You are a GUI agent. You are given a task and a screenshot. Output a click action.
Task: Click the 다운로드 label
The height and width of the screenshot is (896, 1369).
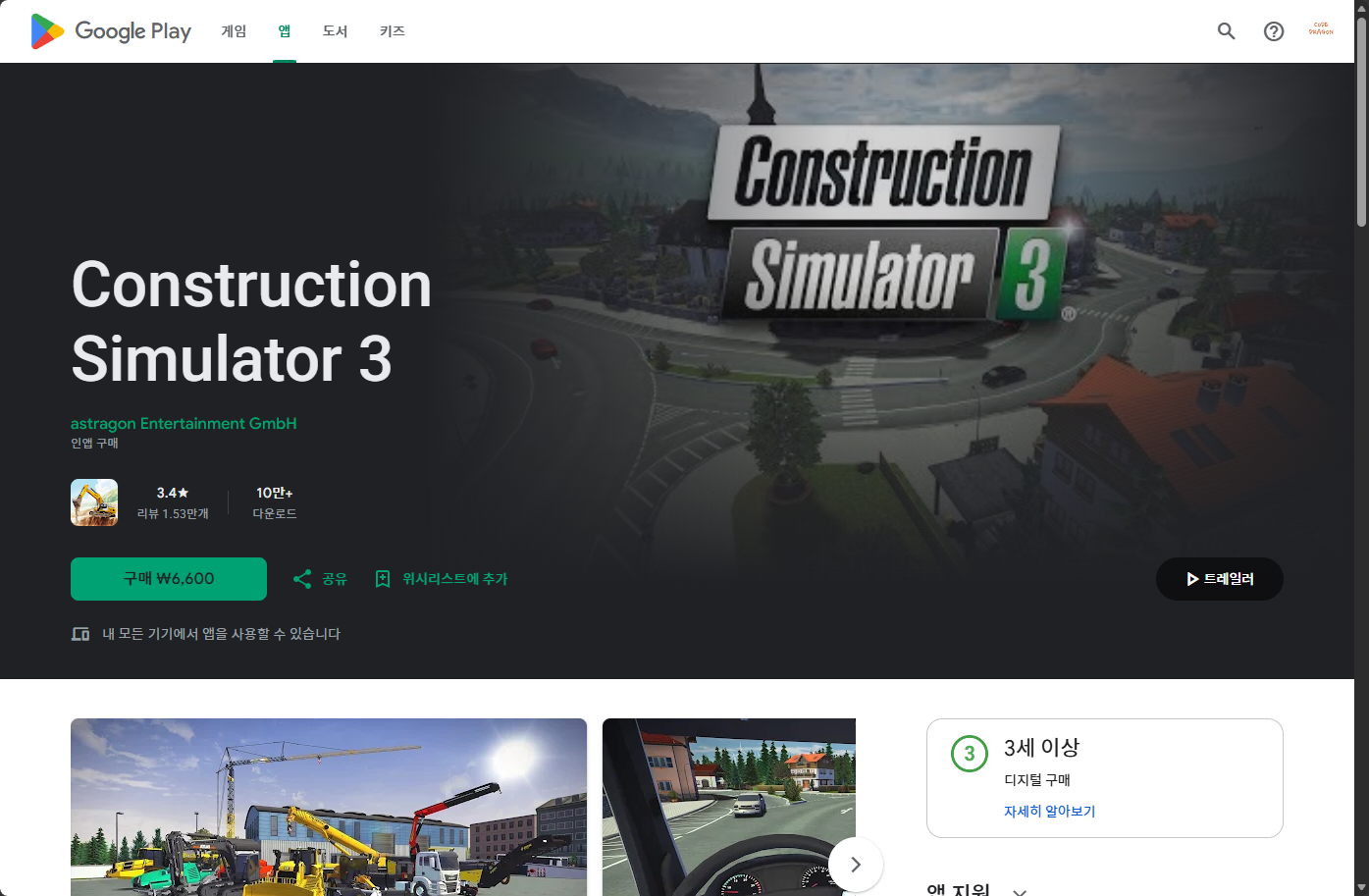click(275, 514)
